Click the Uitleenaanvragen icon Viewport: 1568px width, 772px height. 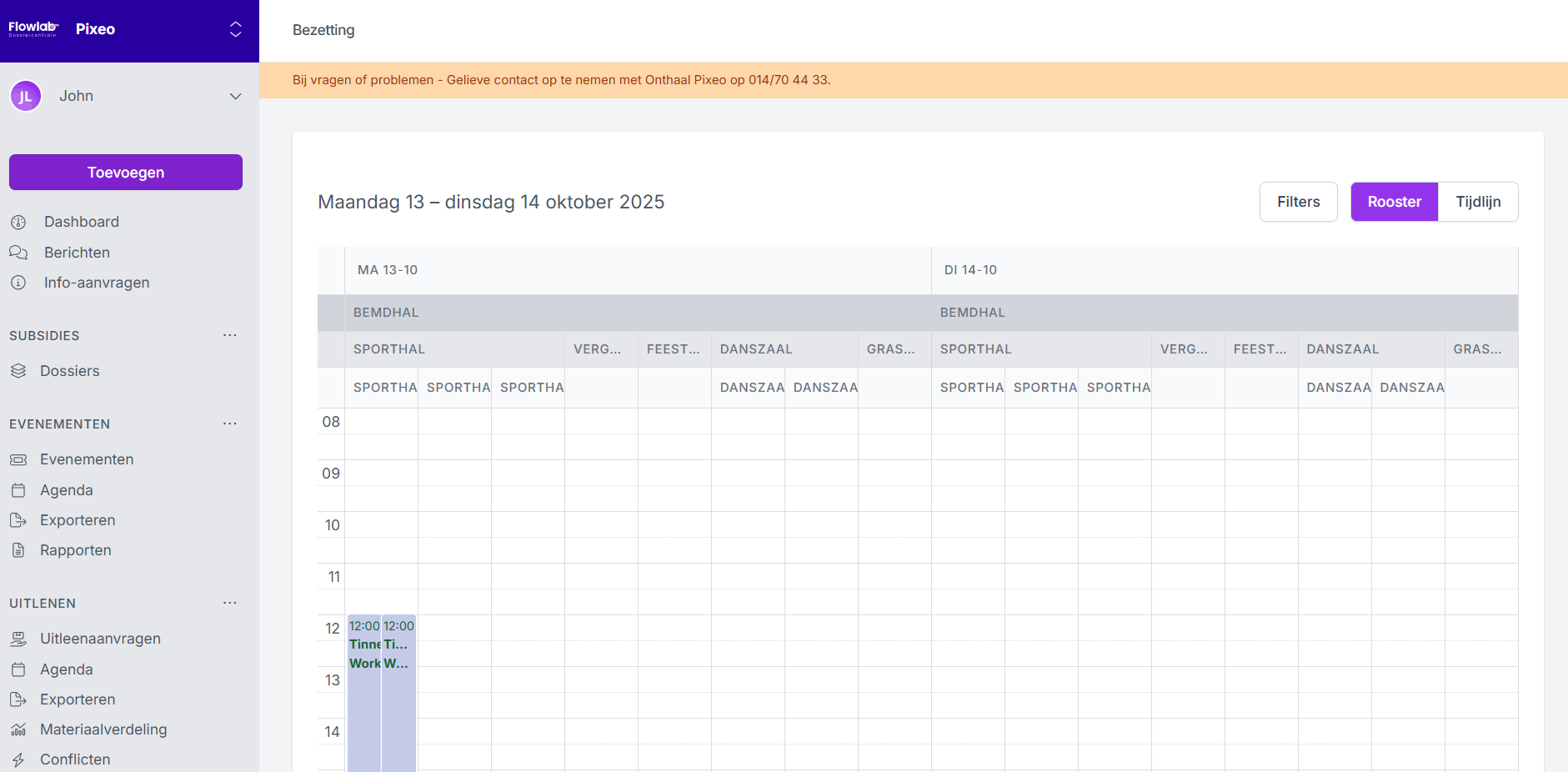point(18,639)
